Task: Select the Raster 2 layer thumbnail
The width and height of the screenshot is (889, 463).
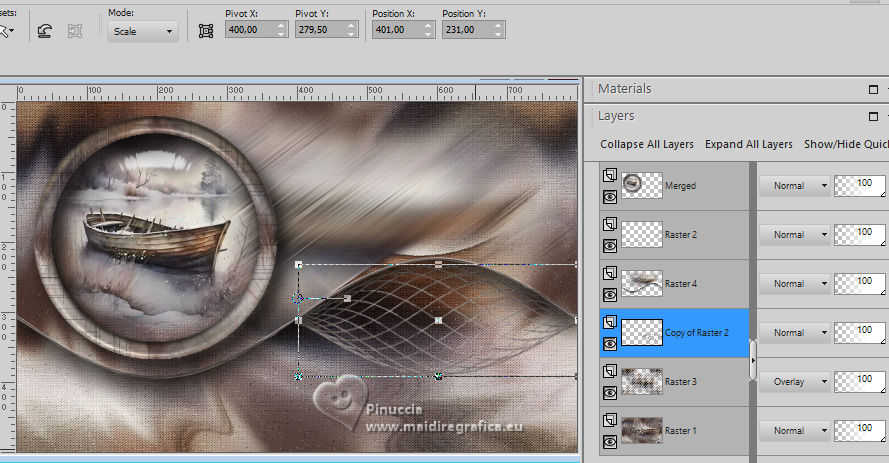Action: tap(642, 235)
